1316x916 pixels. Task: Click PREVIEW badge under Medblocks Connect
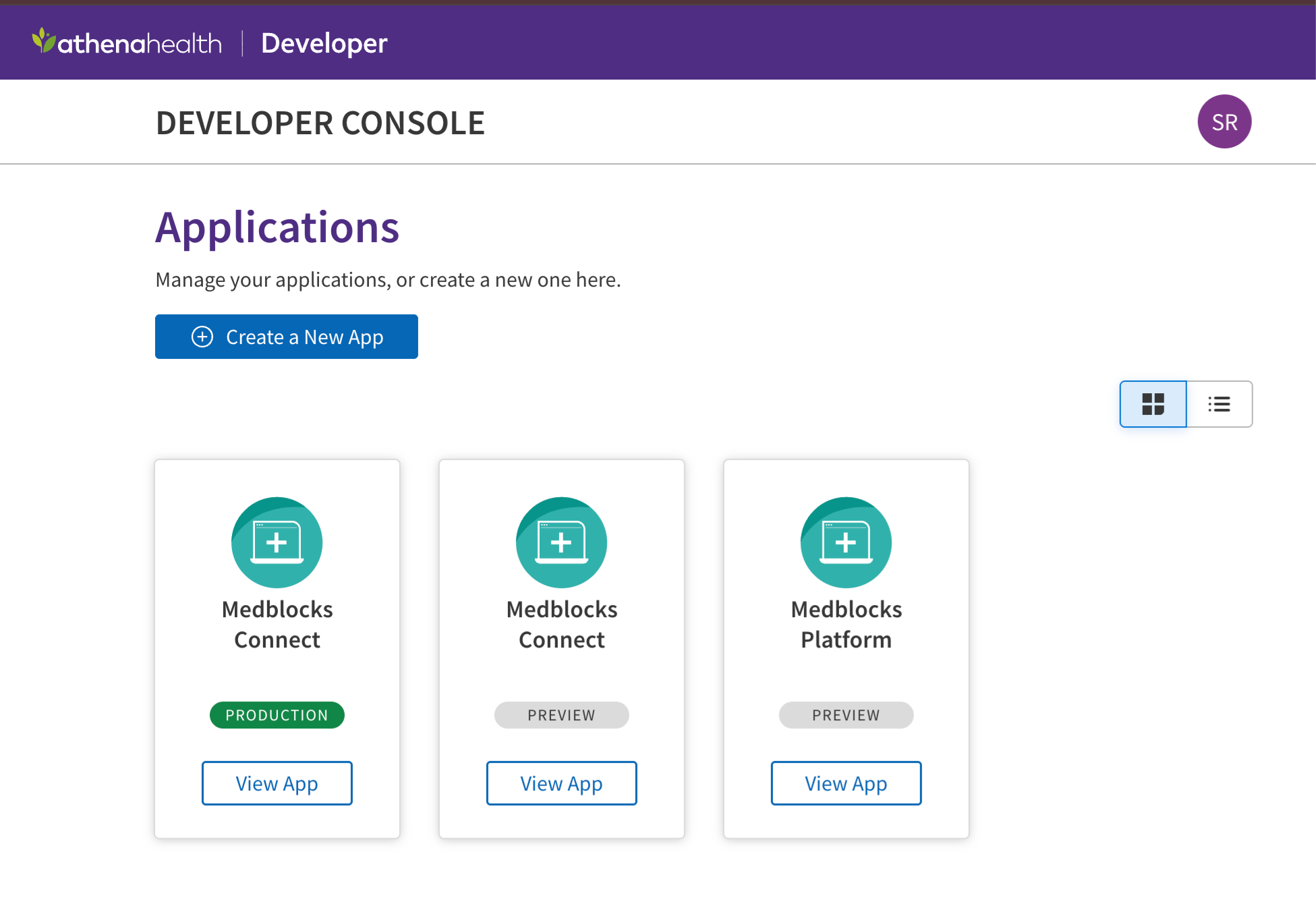(x=562, y=715)
